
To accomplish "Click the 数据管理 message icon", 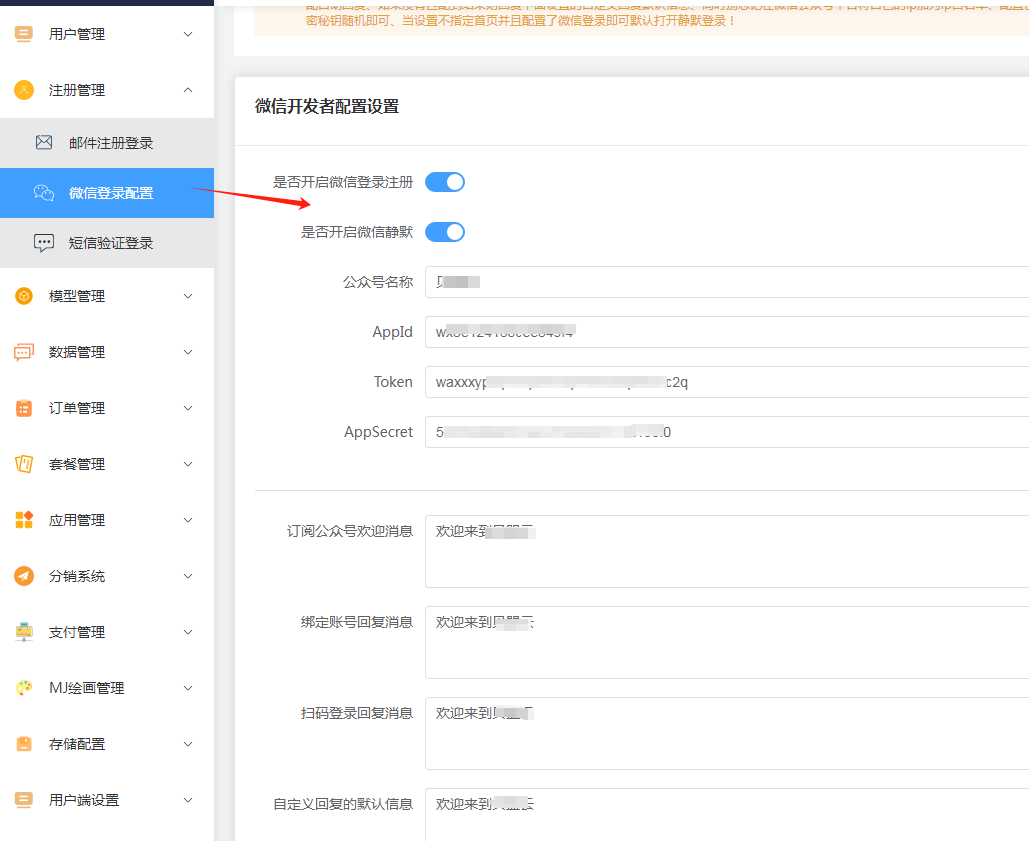I will [22, 351].
